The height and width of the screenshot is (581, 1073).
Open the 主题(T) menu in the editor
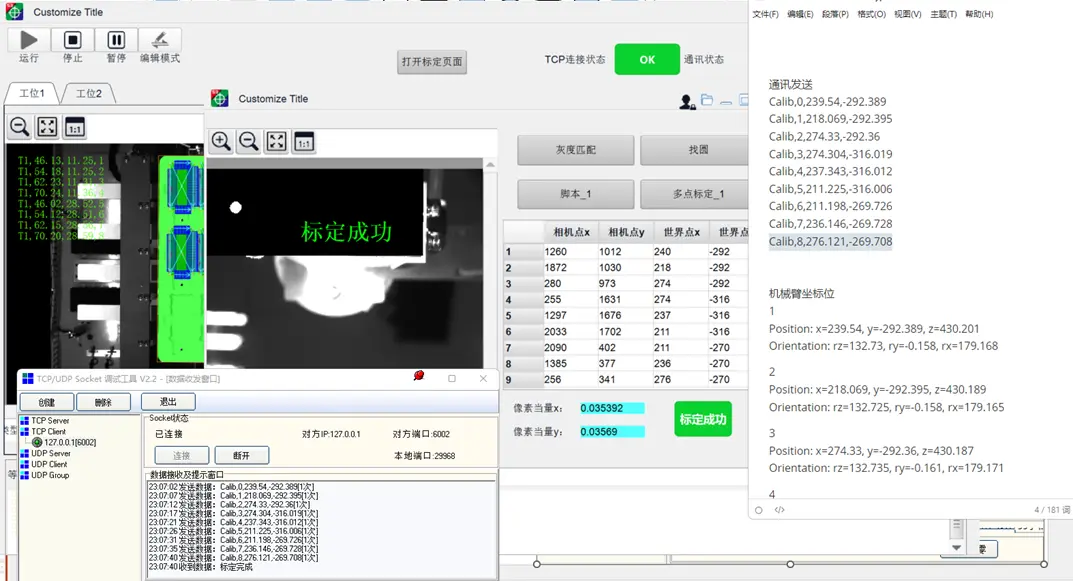coord(943,14)
